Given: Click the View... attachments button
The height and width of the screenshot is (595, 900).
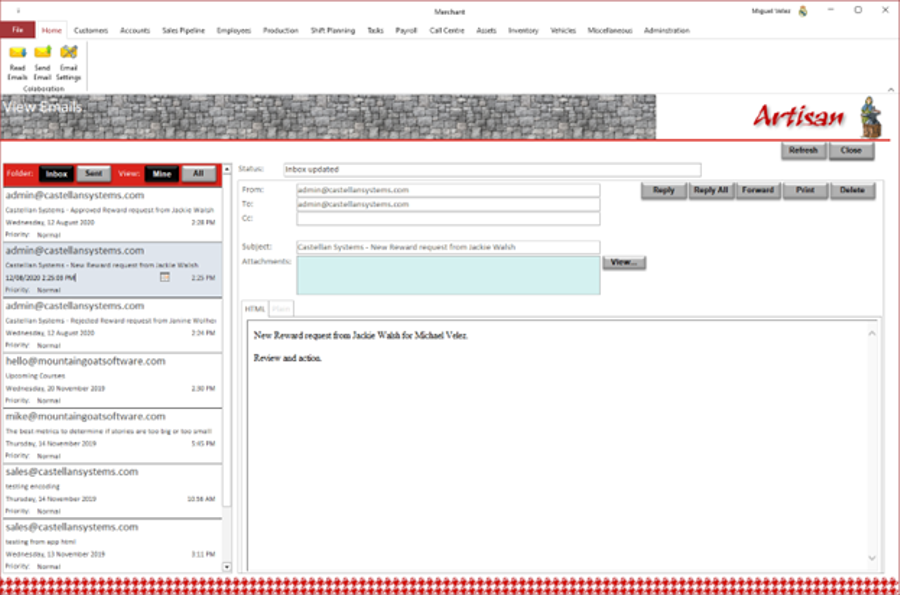Looking at the screenshot, I should tap(624, 262).
